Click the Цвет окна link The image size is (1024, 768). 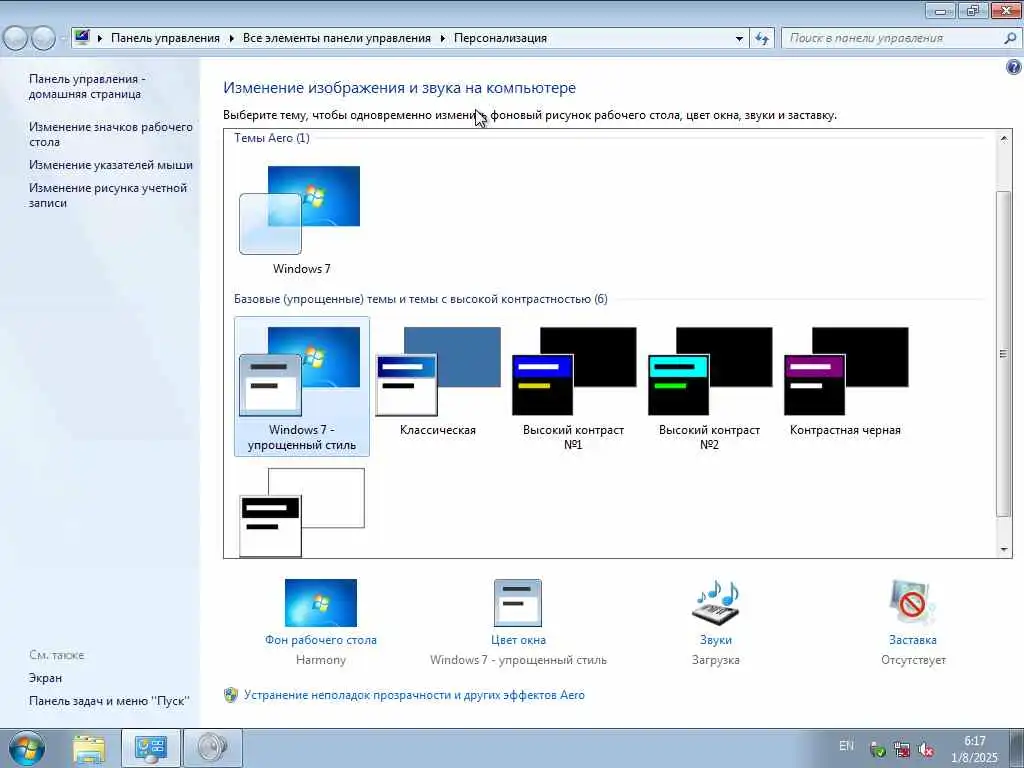coord(519,640)
